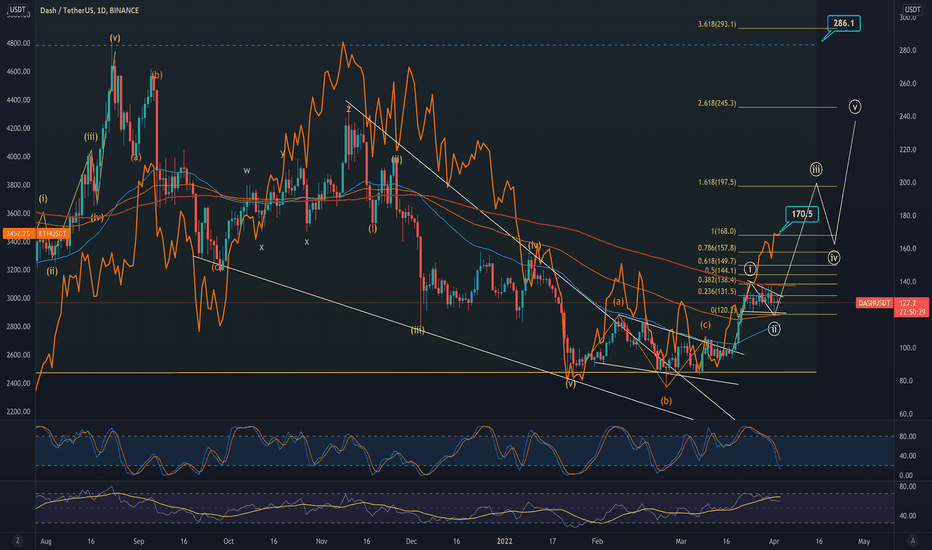932x550 pixels.
Task: Open the USDT currency label on the left scale
Action: pyautogui.click(x=17, y=10)
